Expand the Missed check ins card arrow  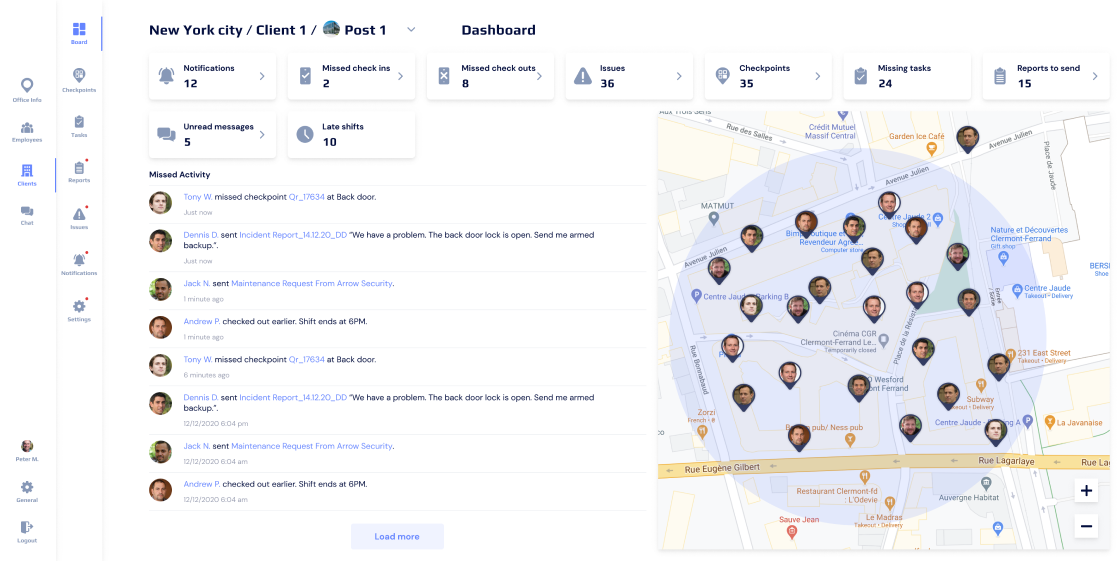pyautogui.click(x=400, y=76)
